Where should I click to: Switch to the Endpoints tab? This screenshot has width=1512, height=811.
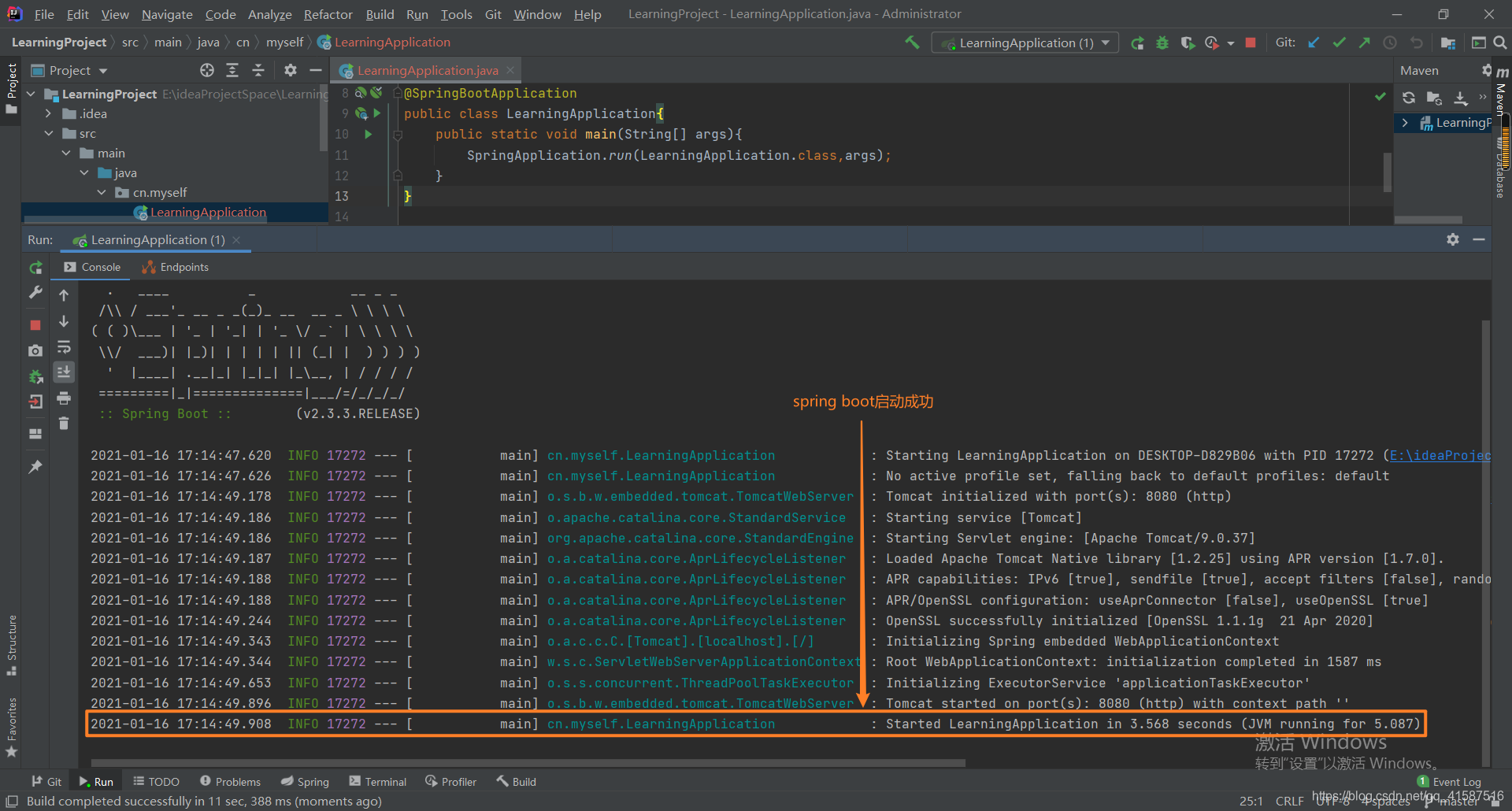coord(183,267)
